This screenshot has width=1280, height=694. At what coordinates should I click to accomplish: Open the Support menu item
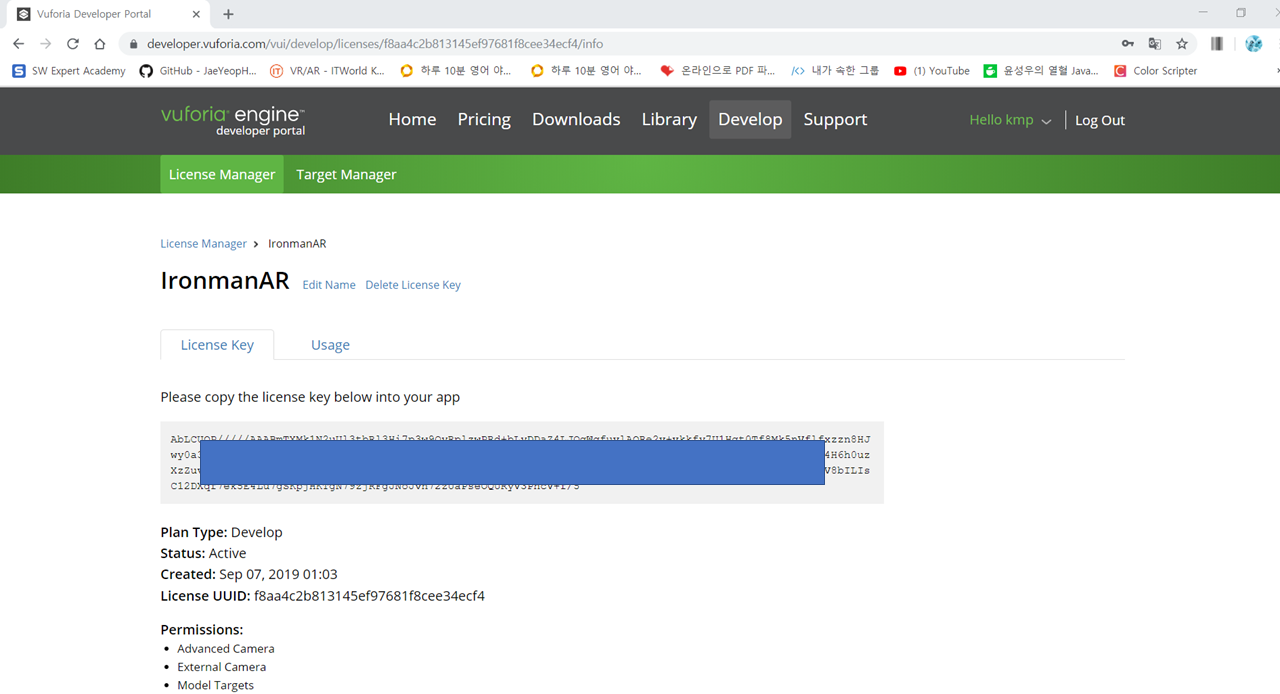tap(835, 119)
